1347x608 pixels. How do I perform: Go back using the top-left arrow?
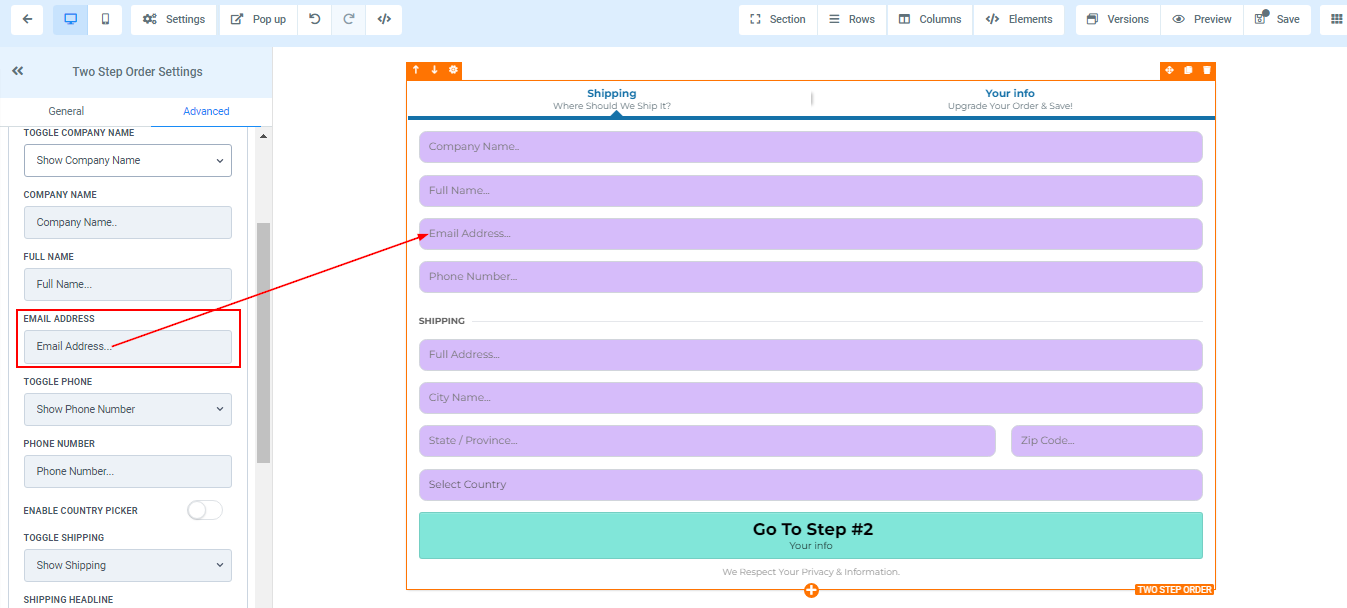26,19
